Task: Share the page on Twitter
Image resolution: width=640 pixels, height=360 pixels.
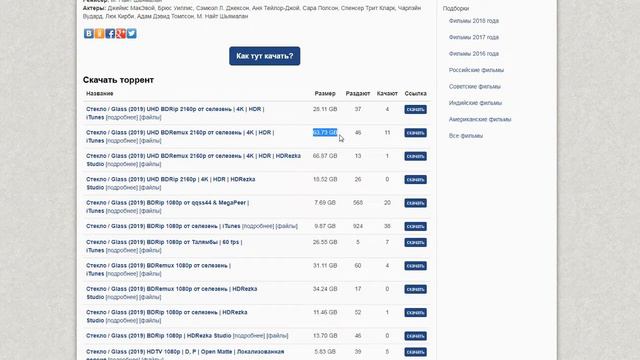Action: [131, 33]
